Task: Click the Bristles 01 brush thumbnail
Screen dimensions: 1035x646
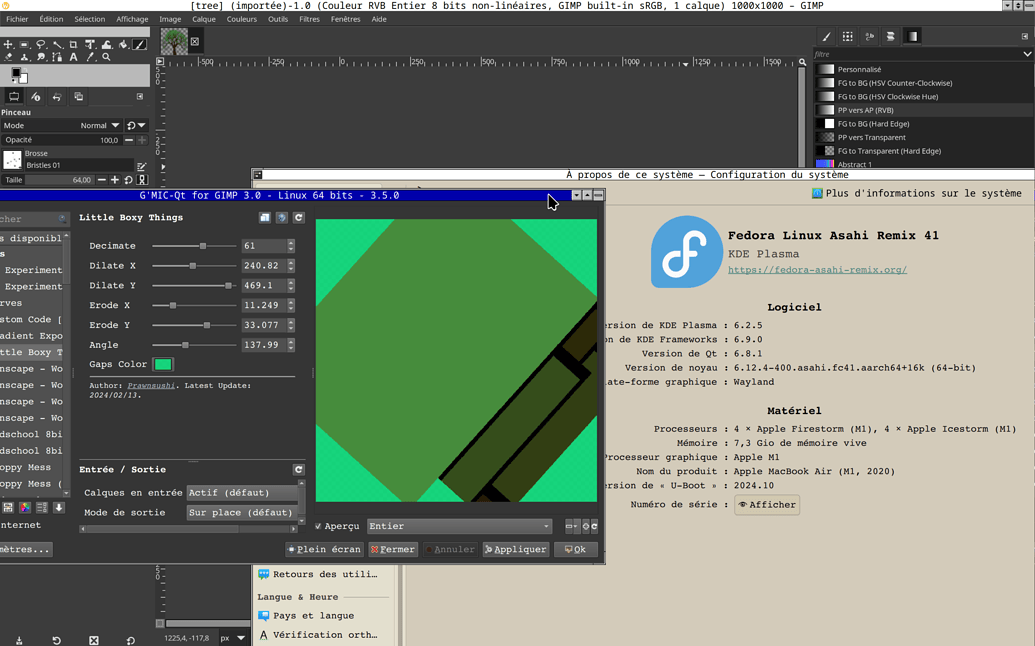Action: point(12,161)
